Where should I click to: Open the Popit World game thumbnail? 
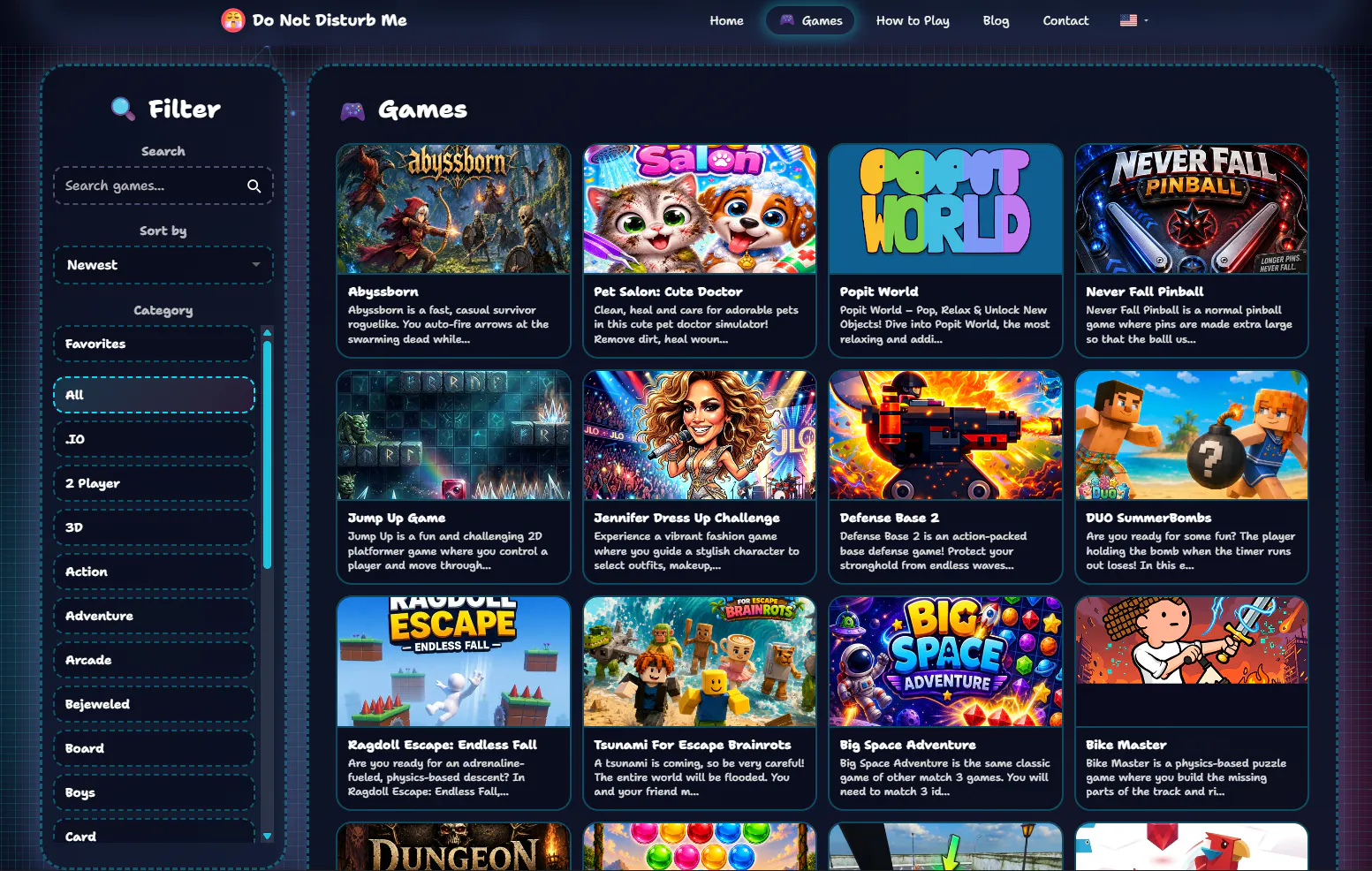point(945,209)
